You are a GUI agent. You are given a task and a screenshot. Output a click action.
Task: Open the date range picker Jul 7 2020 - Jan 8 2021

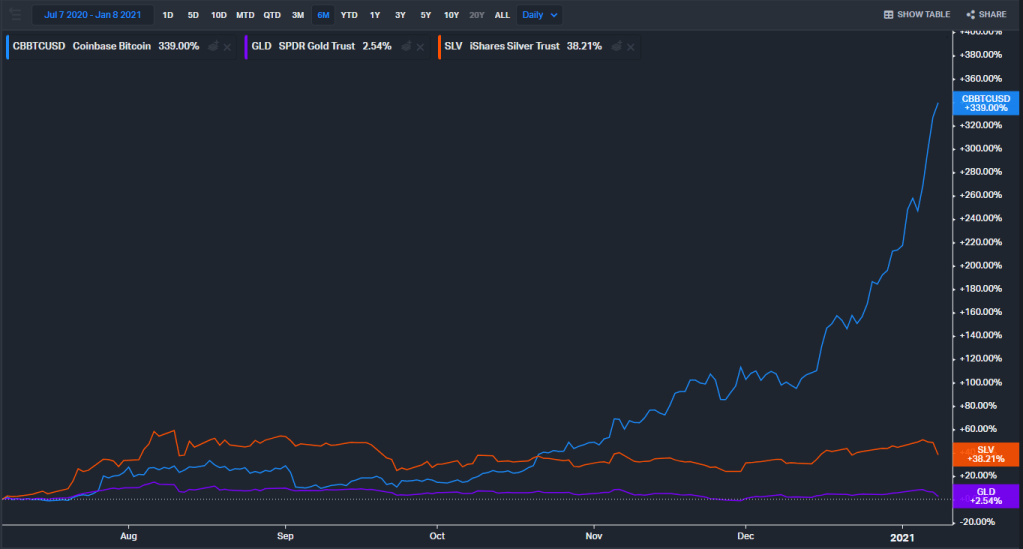pos(92,15)
